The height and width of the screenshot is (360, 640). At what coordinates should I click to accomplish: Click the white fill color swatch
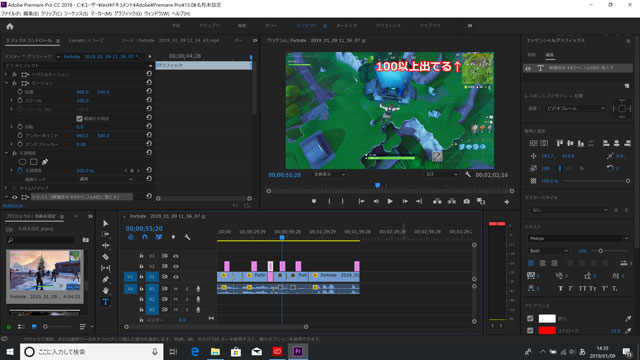pyautogui.click(x=547, y=318)
